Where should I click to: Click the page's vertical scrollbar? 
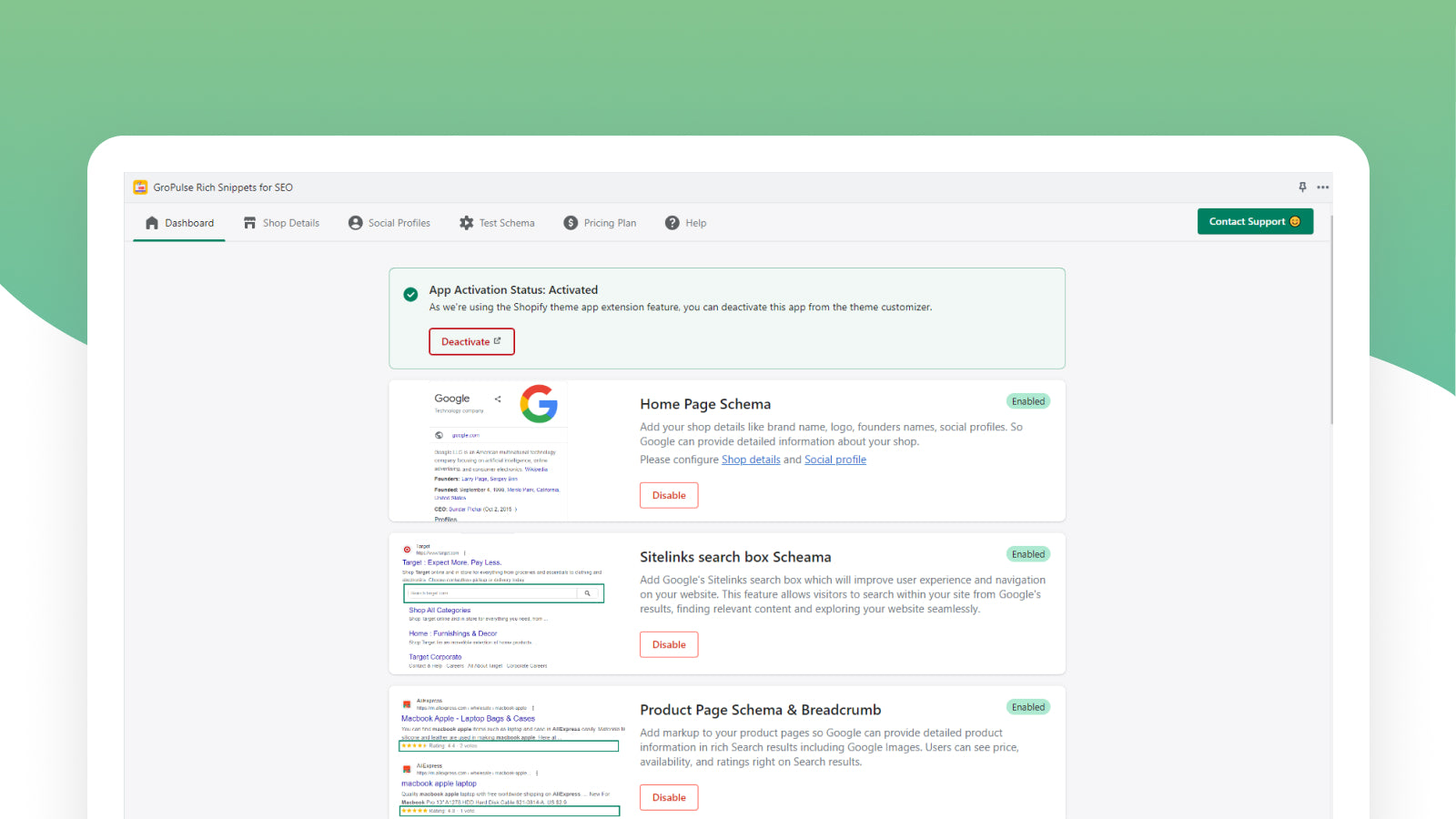1331,318
